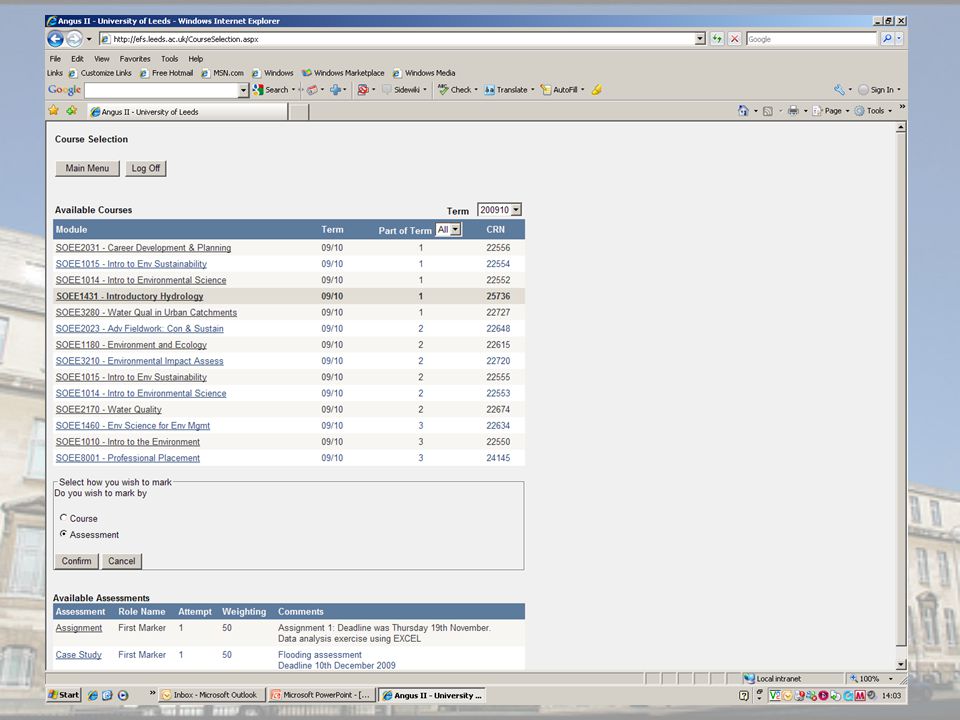Open the Tools menu in the menu bar
960x720 pixels.
pos(170,59)
